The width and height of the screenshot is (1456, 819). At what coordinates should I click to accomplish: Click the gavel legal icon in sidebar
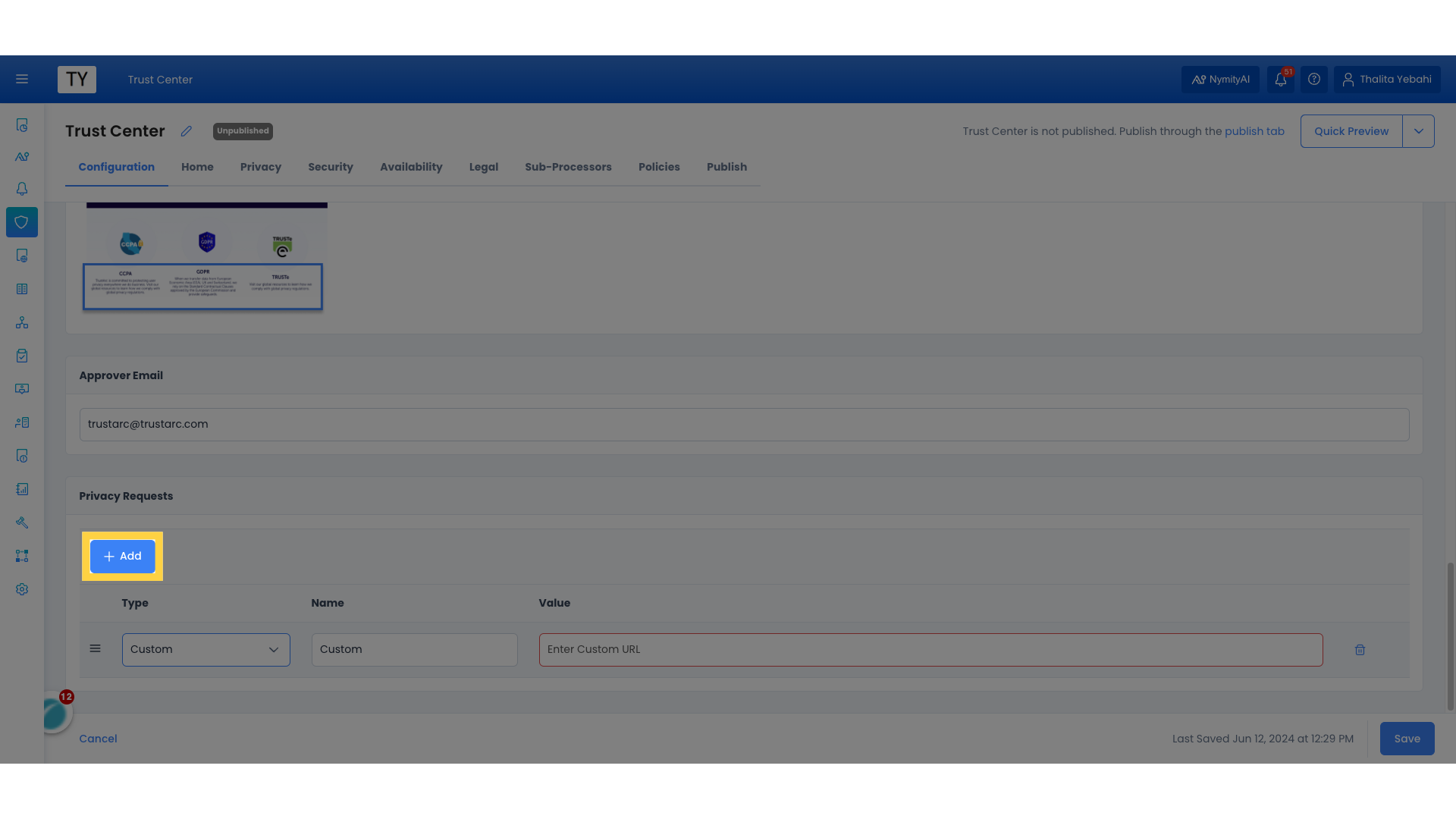22,522
